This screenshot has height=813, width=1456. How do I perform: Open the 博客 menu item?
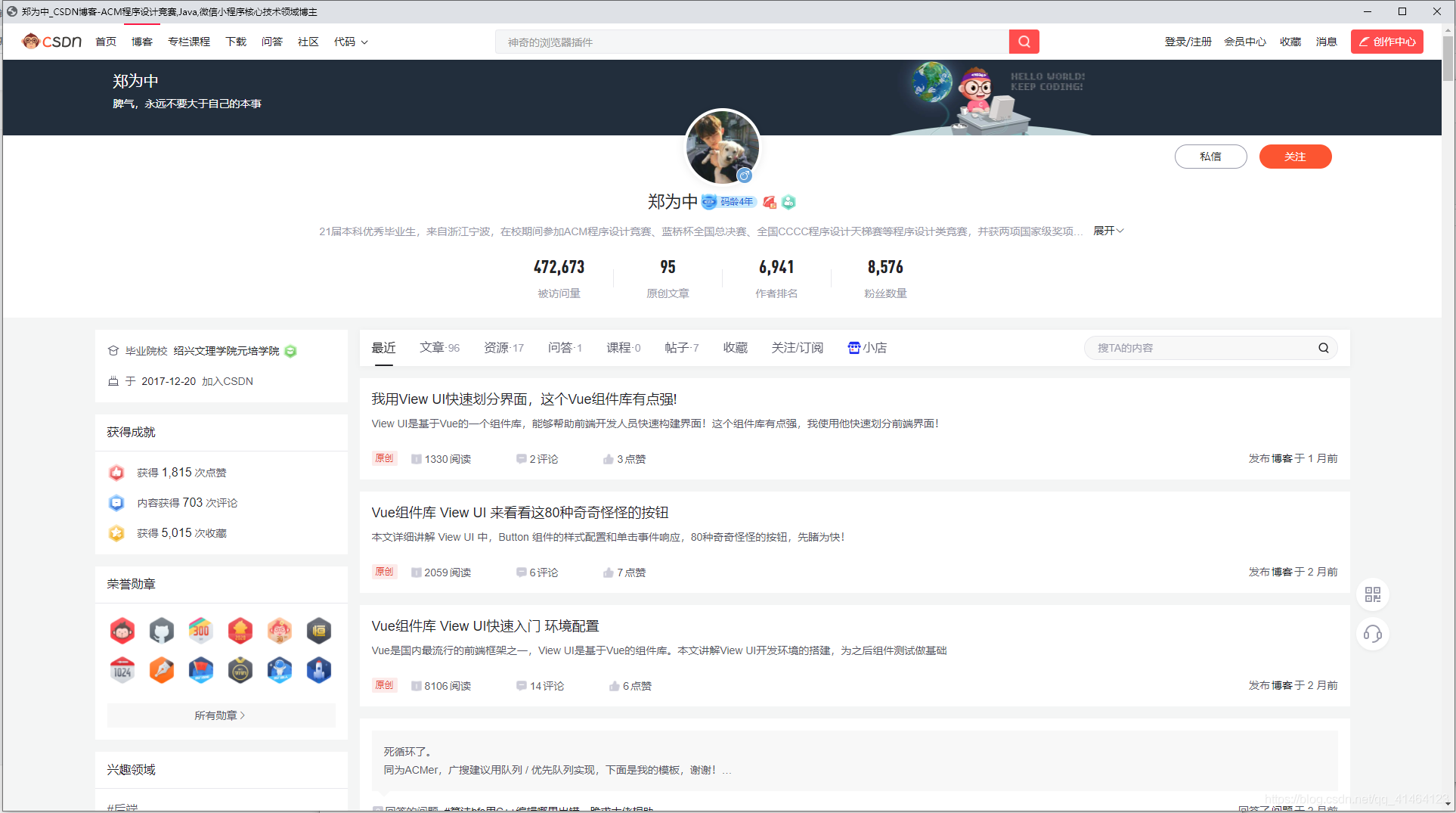coord(141,42)
